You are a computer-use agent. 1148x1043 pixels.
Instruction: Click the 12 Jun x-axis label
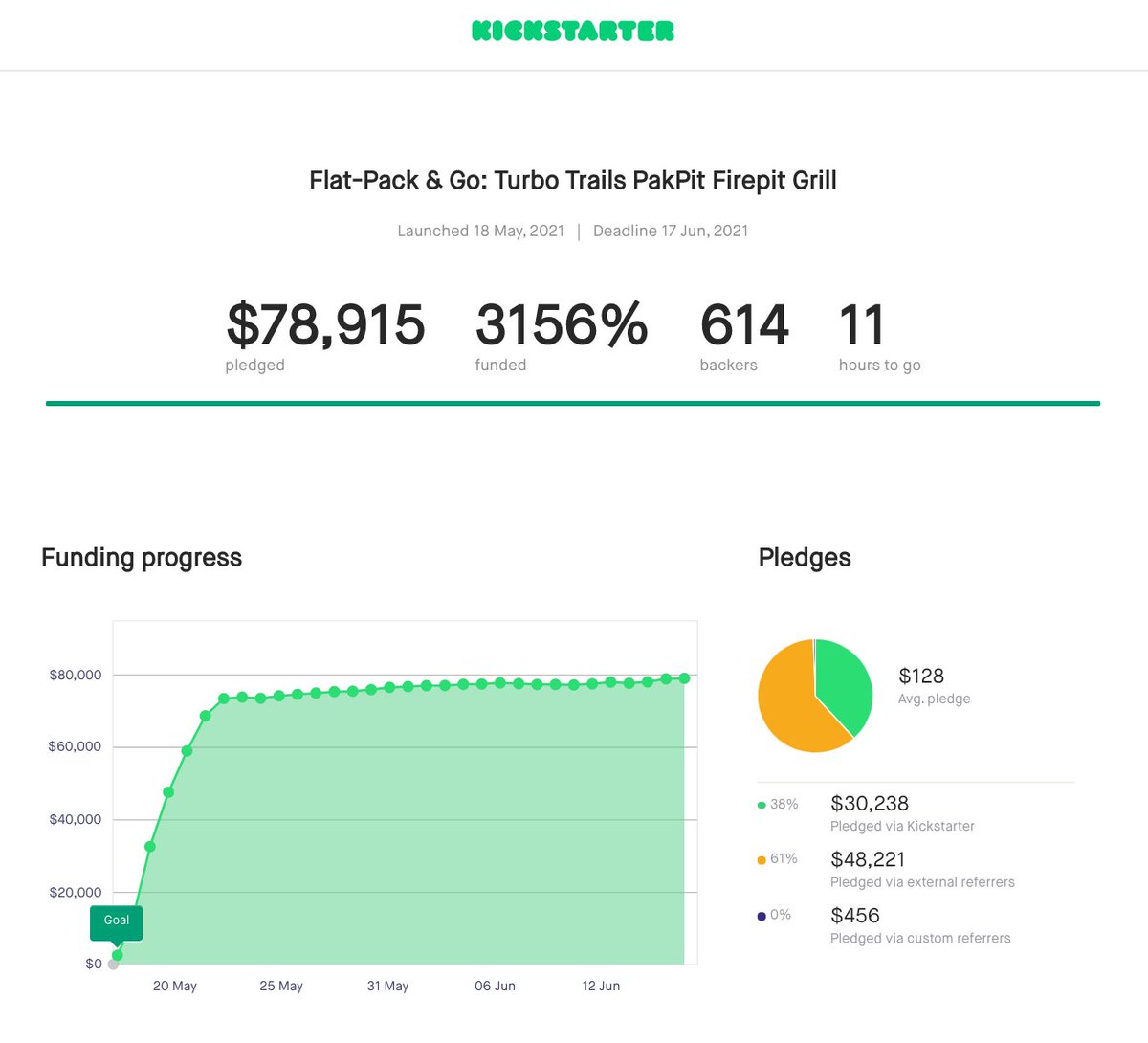point(601,986)
